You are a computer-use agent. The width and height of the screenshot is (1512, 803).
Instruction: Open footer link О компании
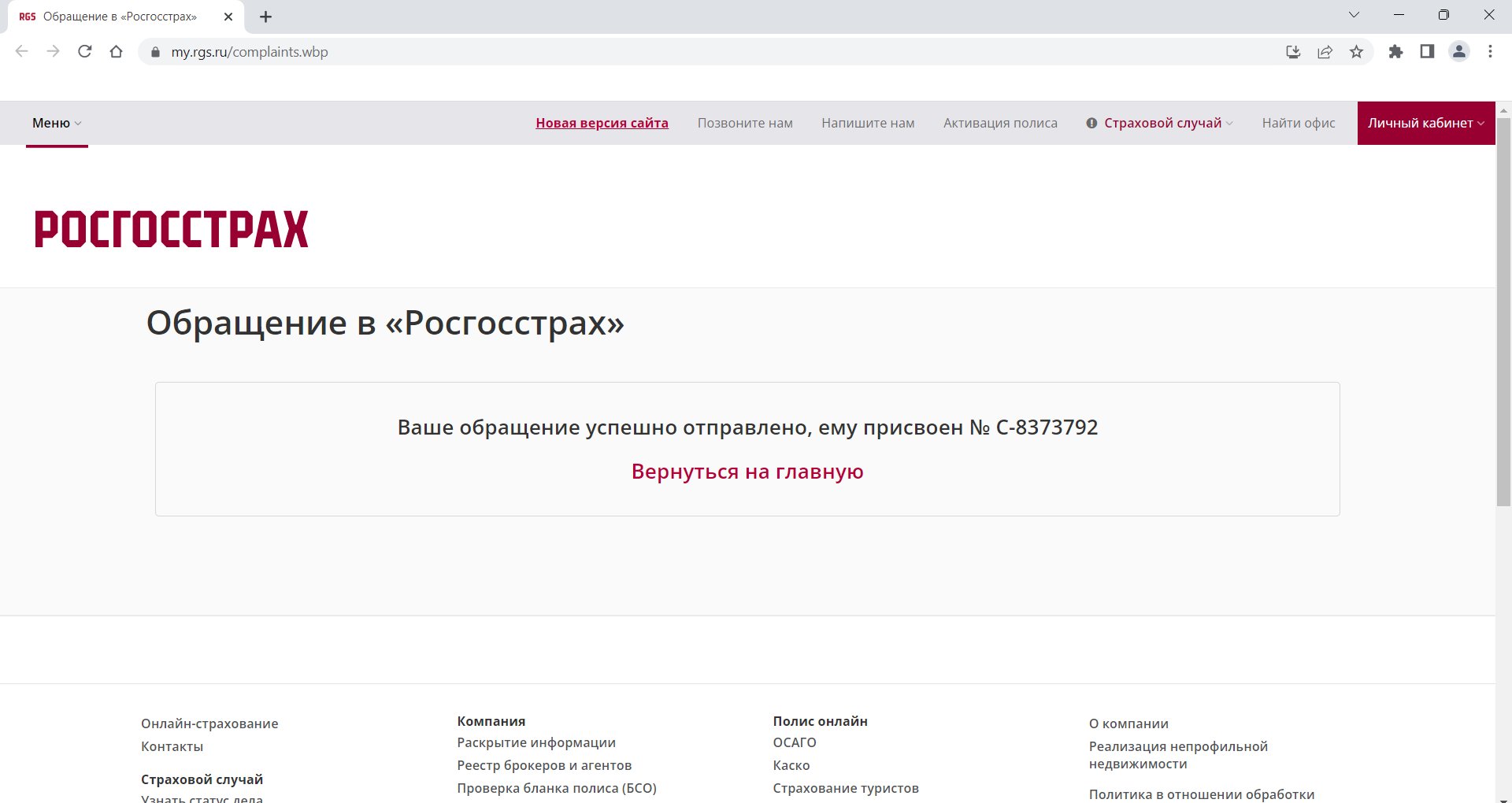coord(1128,723)
